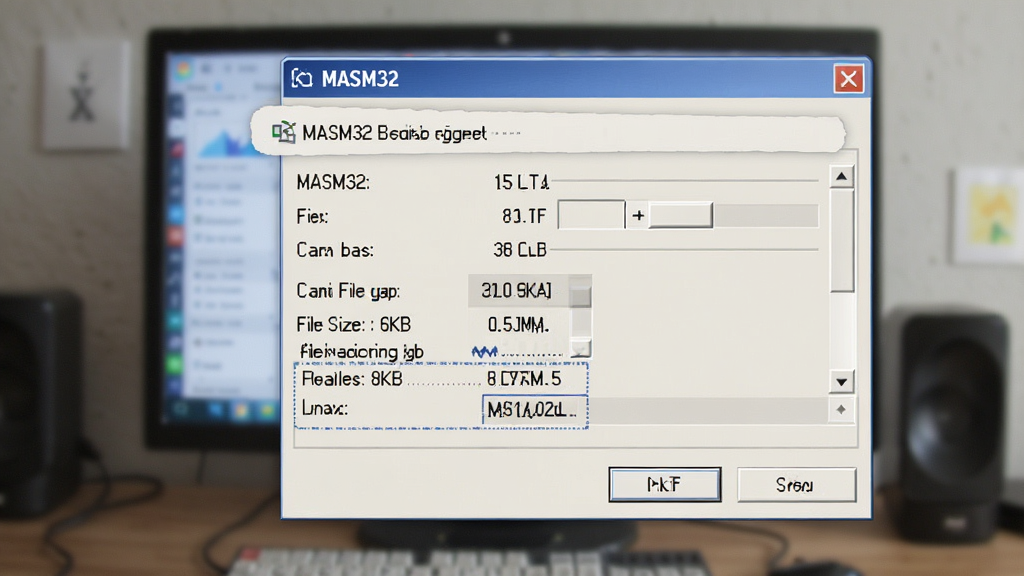
Task: Close the MASM32 dialog window
Action: [x=848, y=79]
